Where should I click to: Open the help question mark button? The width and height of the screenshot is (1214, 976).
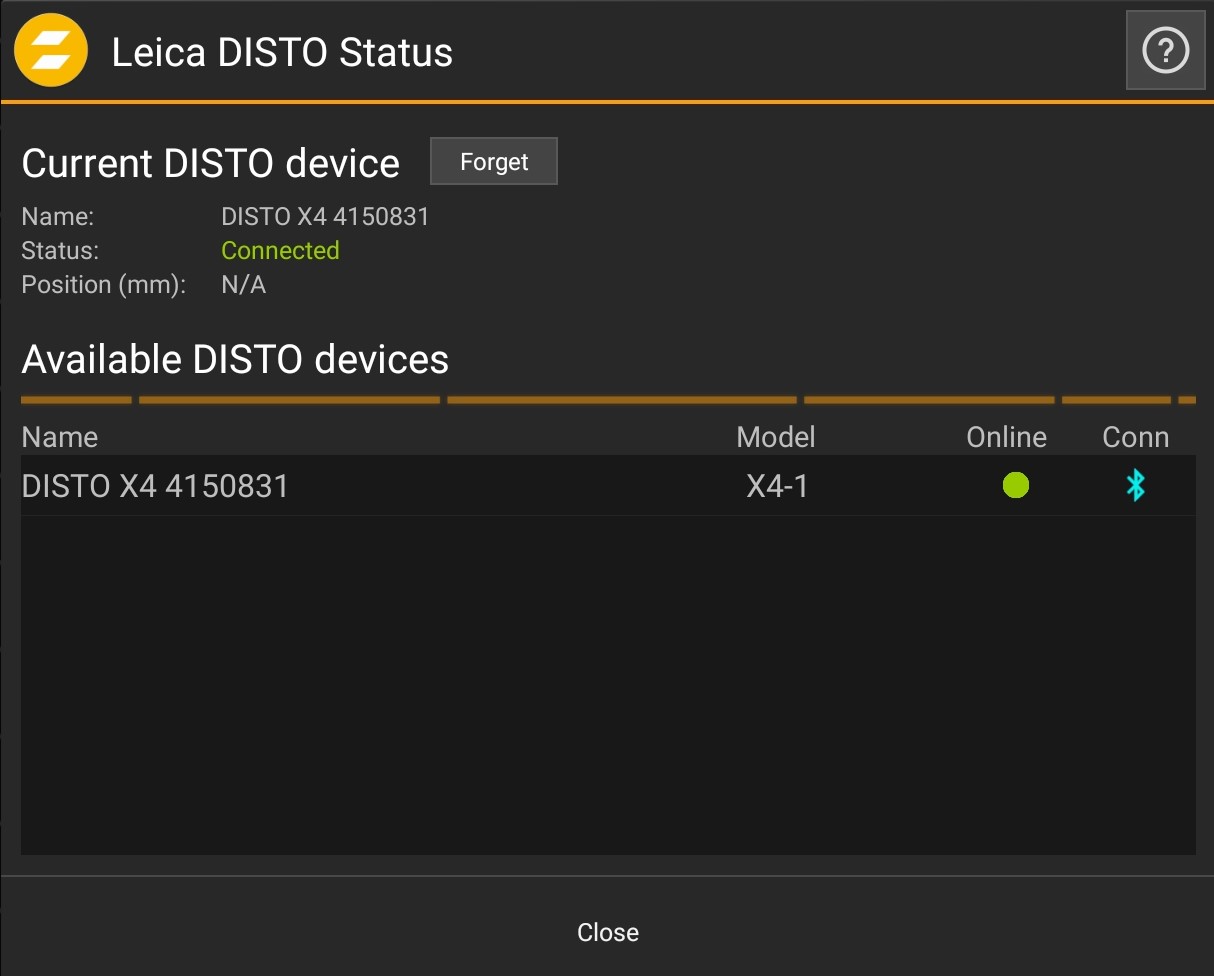[1165, 51]
